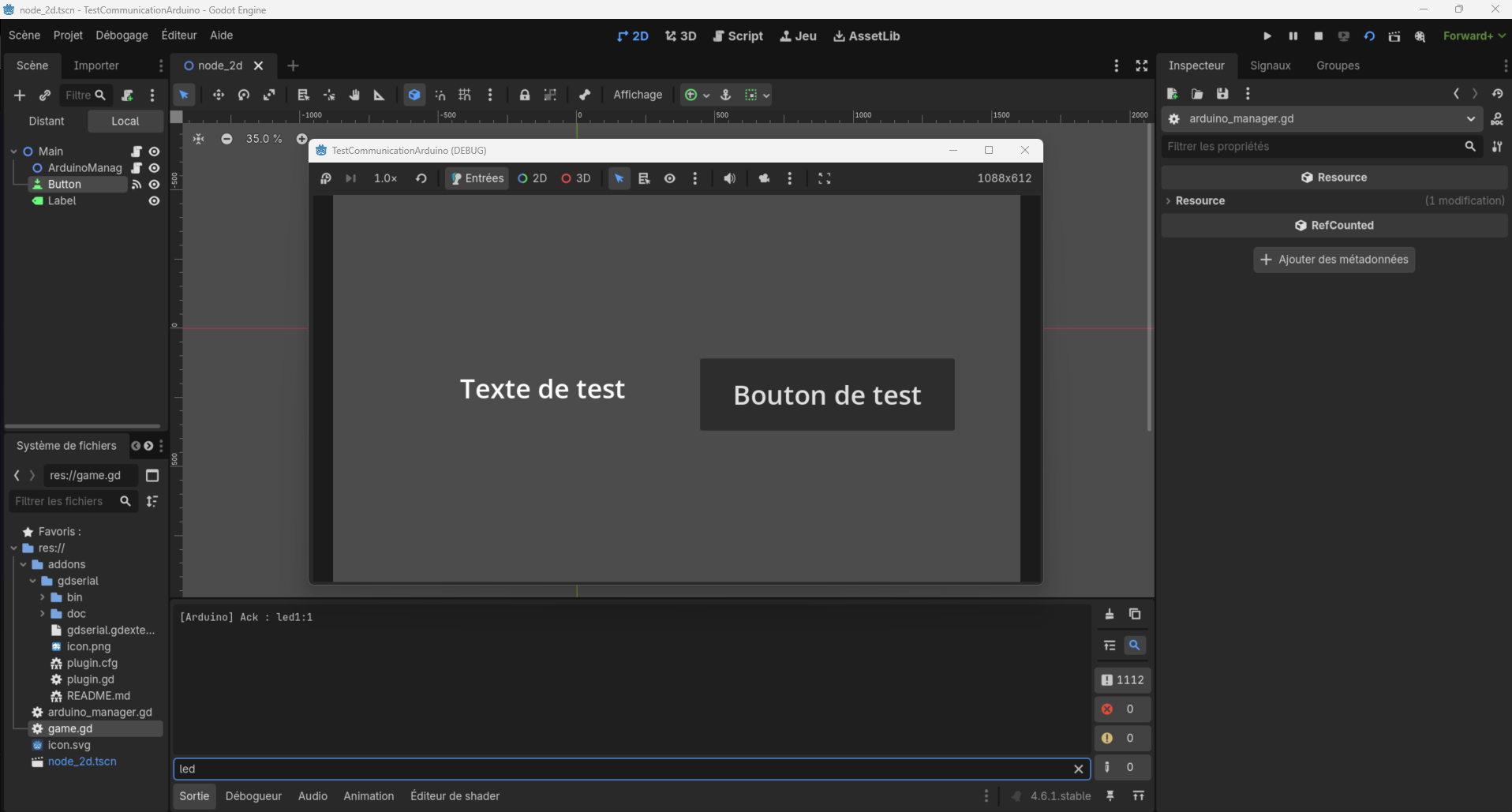Switch to the Script workspace
The image size is (1512, 812).
tap(738, 36)
